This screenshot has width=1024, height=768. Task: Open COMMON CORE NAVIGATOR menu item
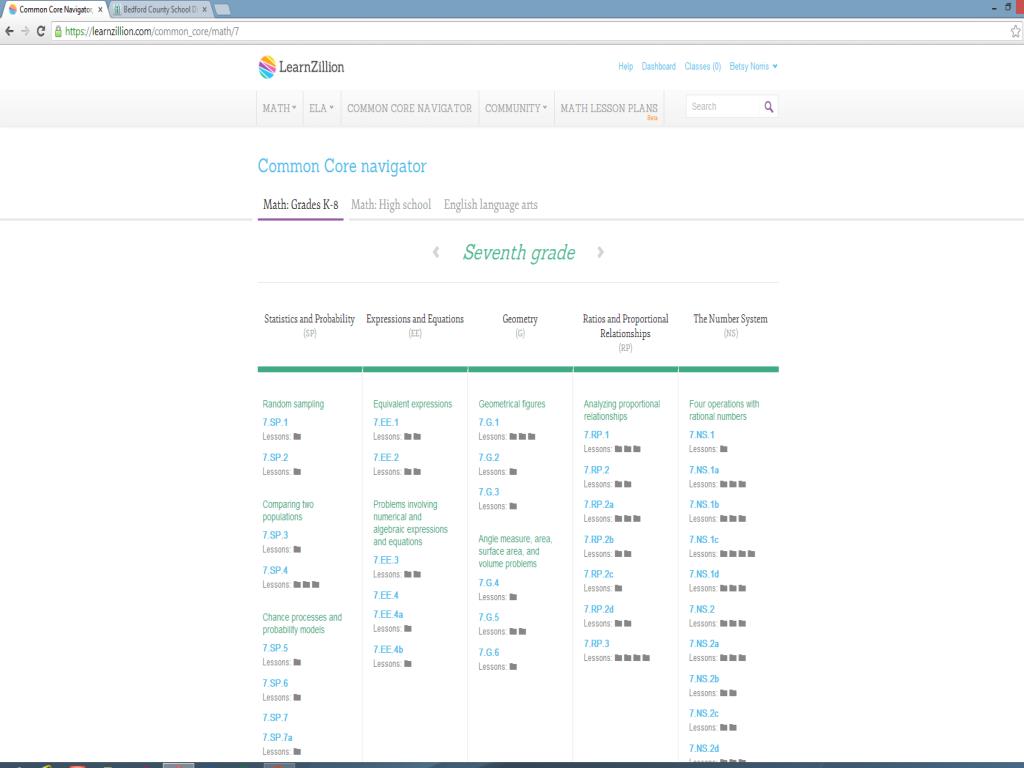[x=409, y=108]
